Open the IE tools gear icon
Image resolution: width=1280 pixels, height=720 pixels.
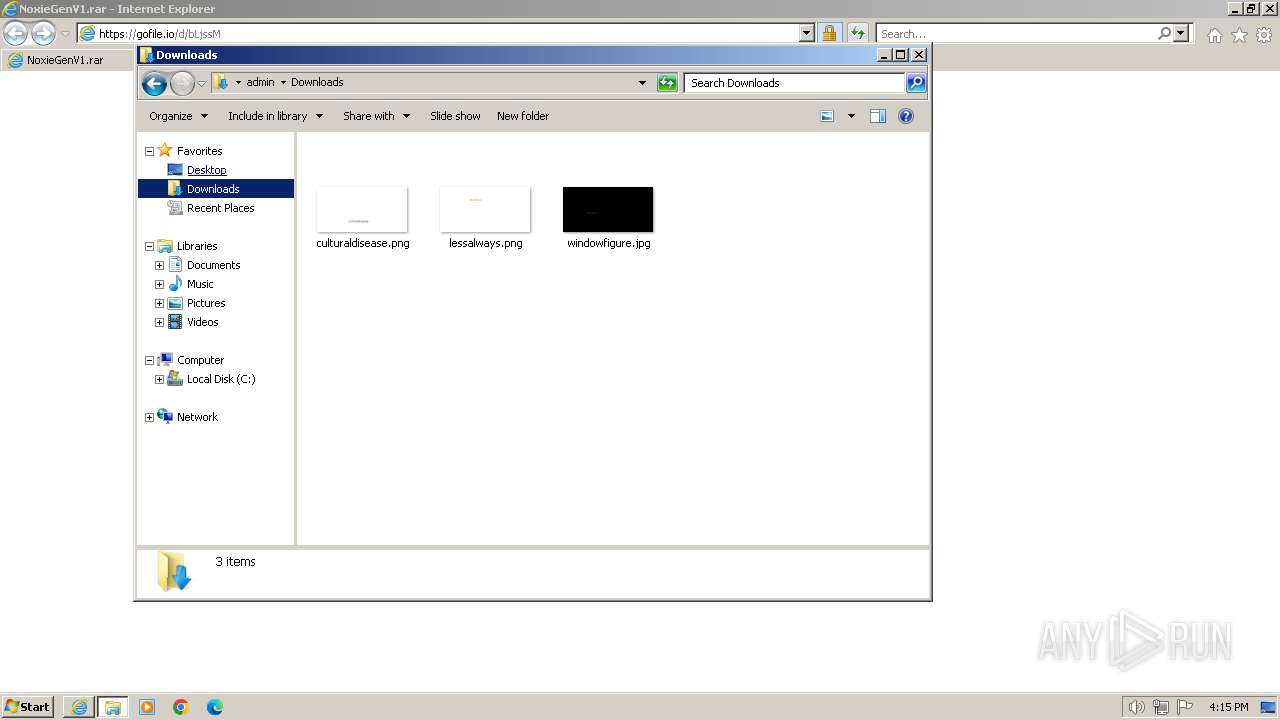pos(1265,35)
